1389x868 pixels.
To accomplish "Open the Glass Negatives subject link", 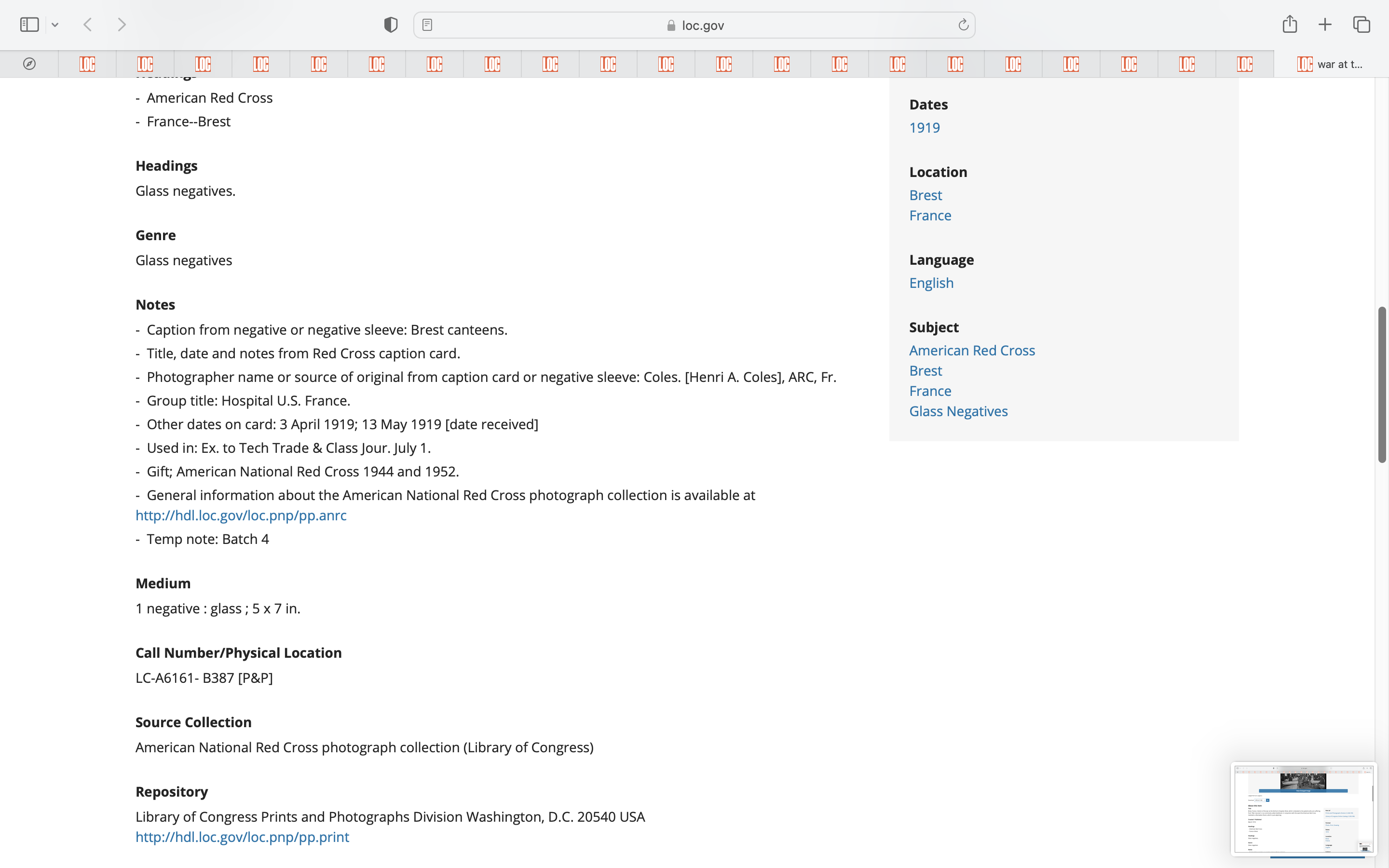I will 958,411.
